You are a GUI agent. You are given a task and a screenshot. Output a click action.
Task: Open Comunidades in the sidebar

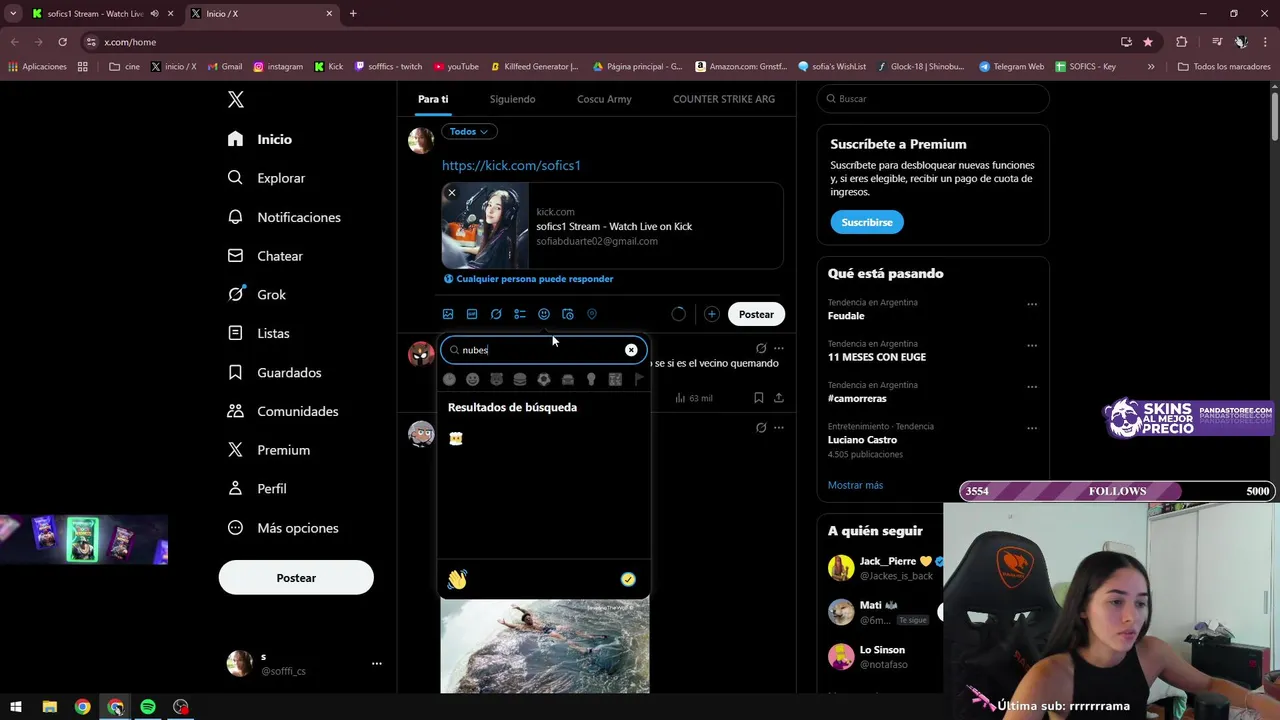click(x=283, y=411)
